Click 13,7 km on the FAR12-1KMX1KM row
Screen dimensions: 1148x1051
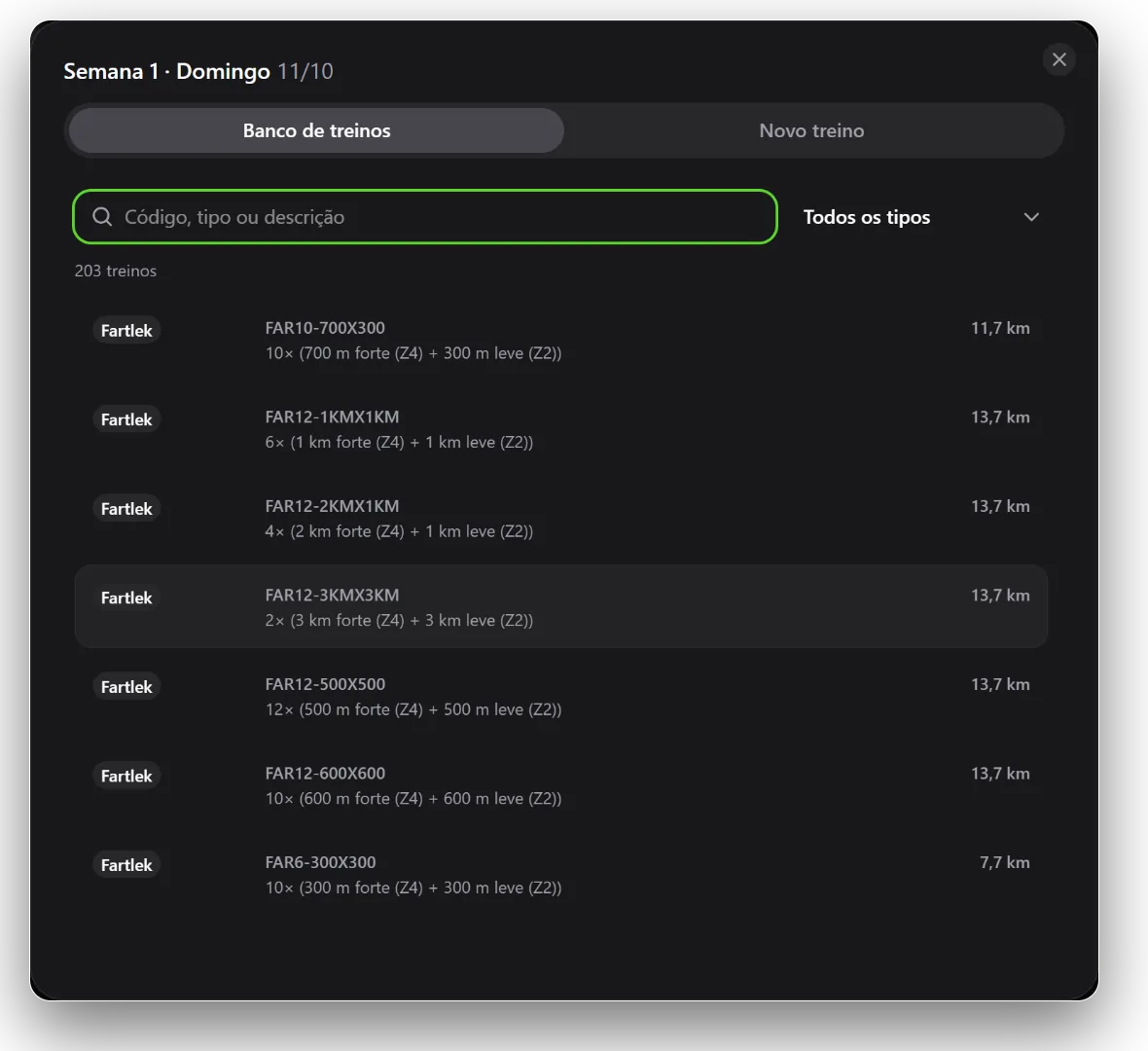tap(1000, 417)
